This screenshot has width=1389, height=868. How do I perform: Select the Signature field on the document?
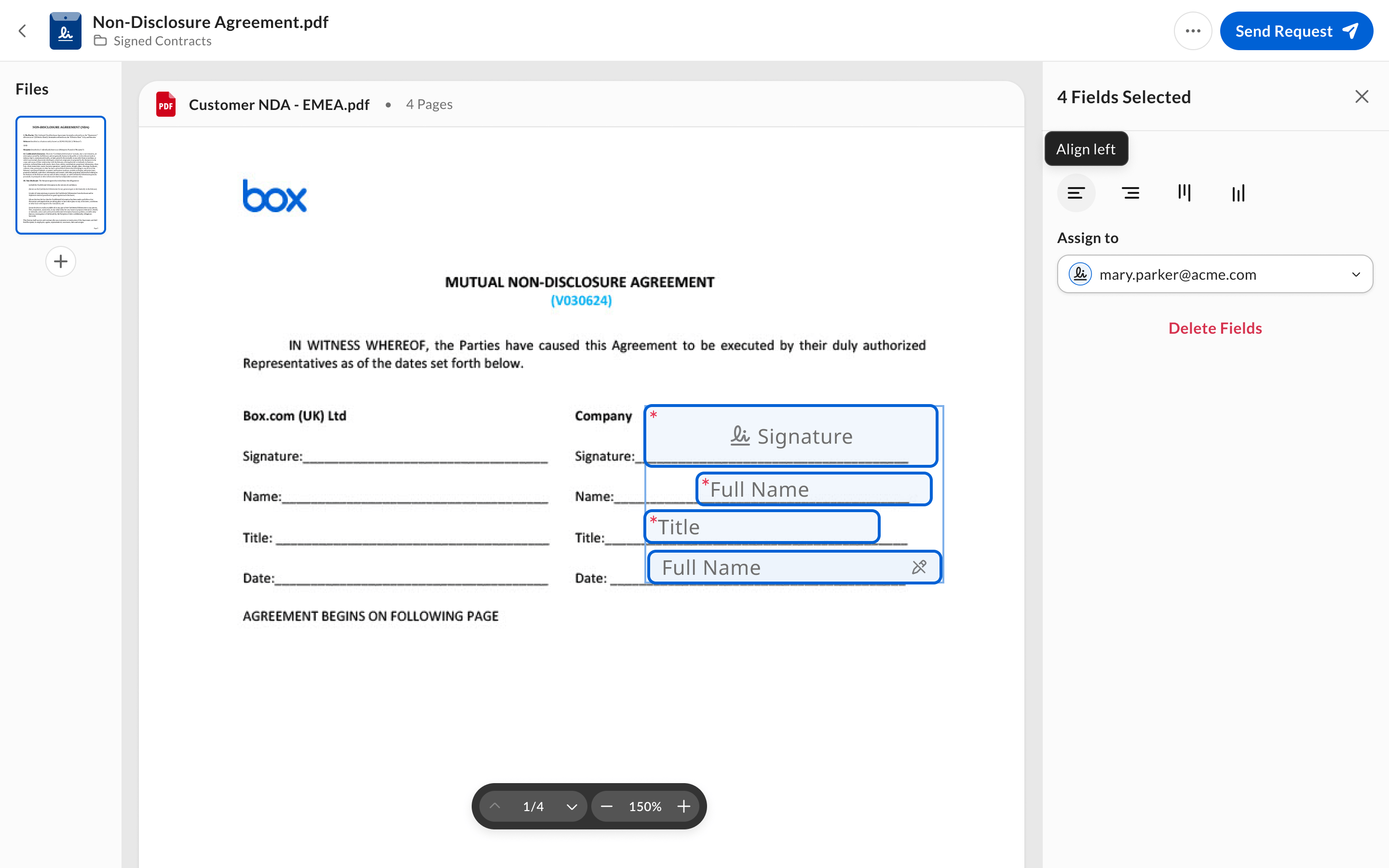[x=791, y=436]
